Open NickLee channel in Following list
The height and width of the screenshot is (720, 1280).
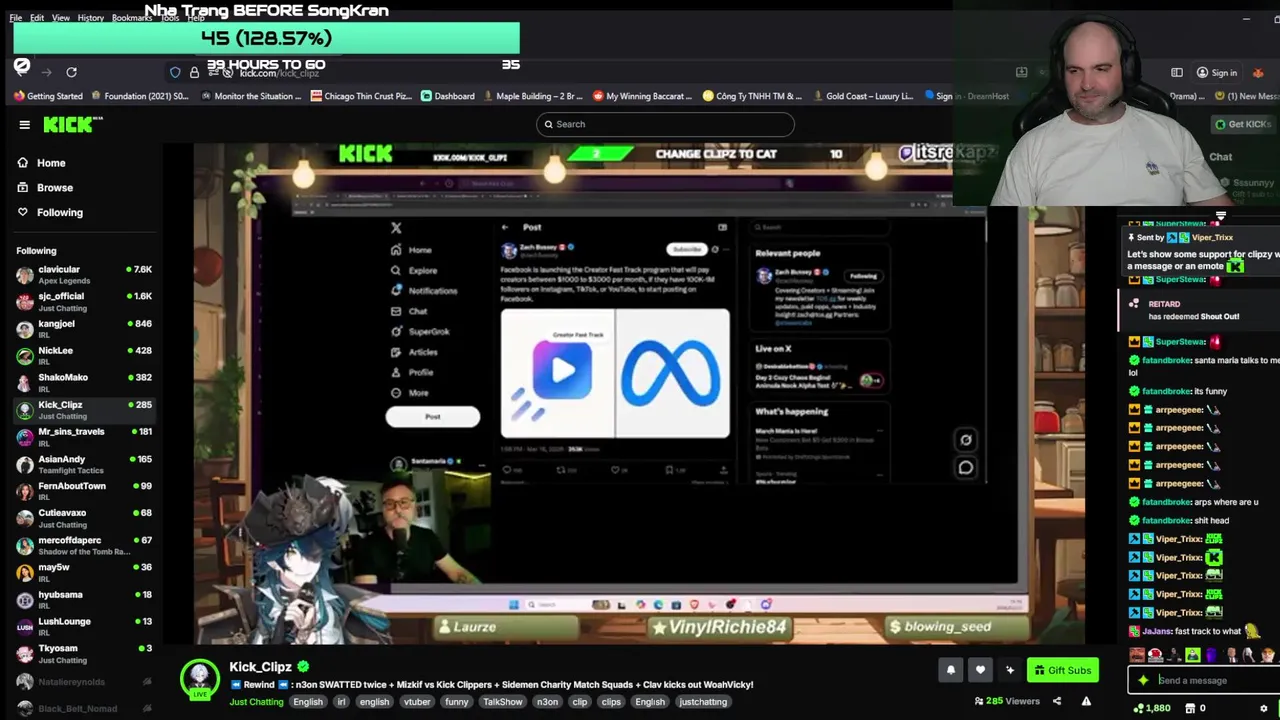[x=84, y=355]
